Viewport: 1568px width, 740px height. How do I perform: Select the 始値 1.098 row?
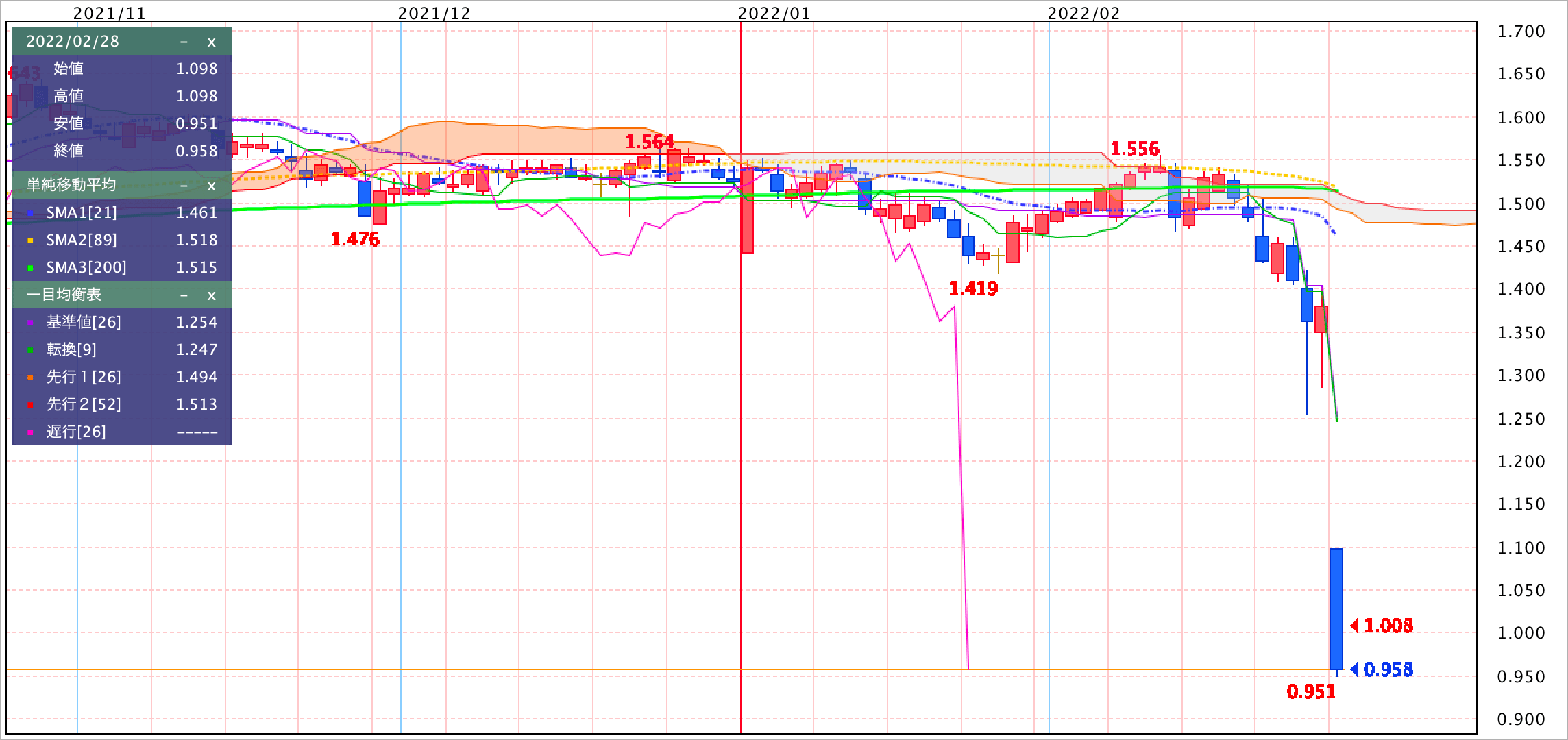coord(122,69)
